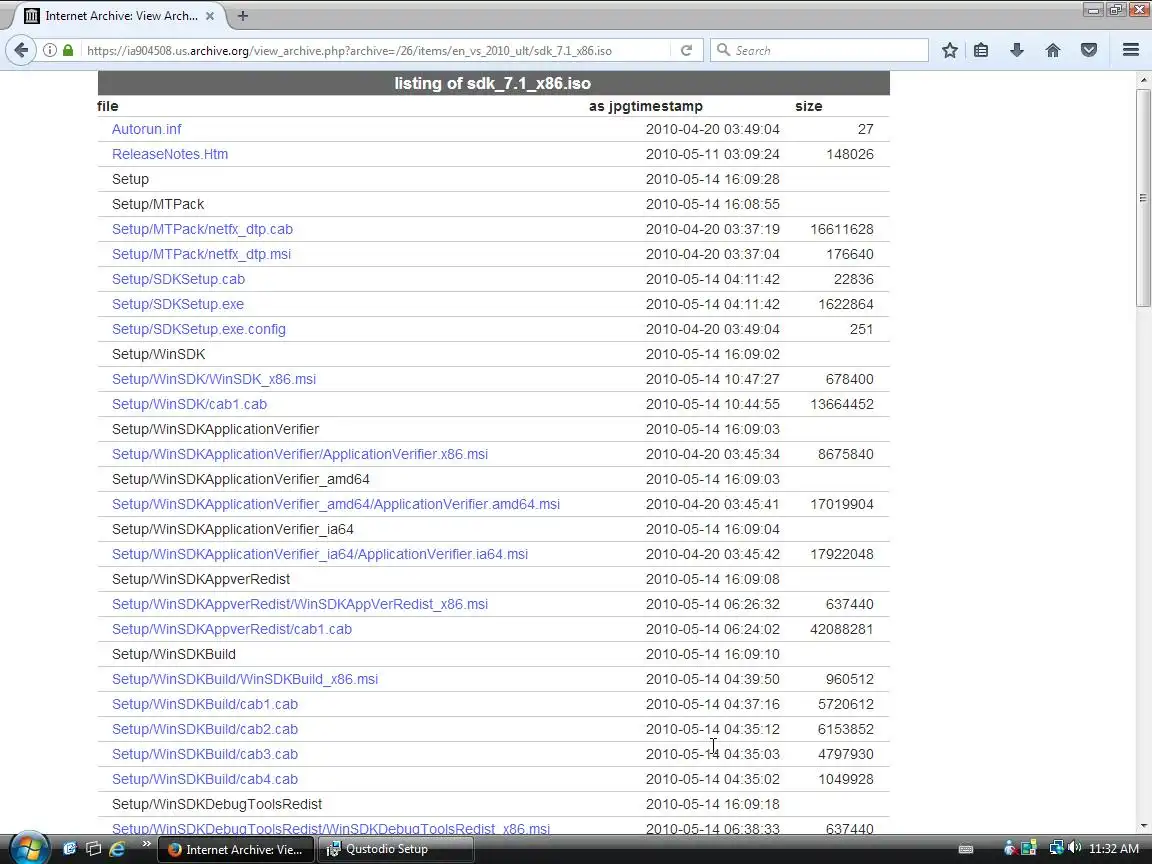Click the 'listing of sdk_7.1_x86.iso' heading
Image resolution: width=1152 pixels, height=864 pixels.
(492, 83)
